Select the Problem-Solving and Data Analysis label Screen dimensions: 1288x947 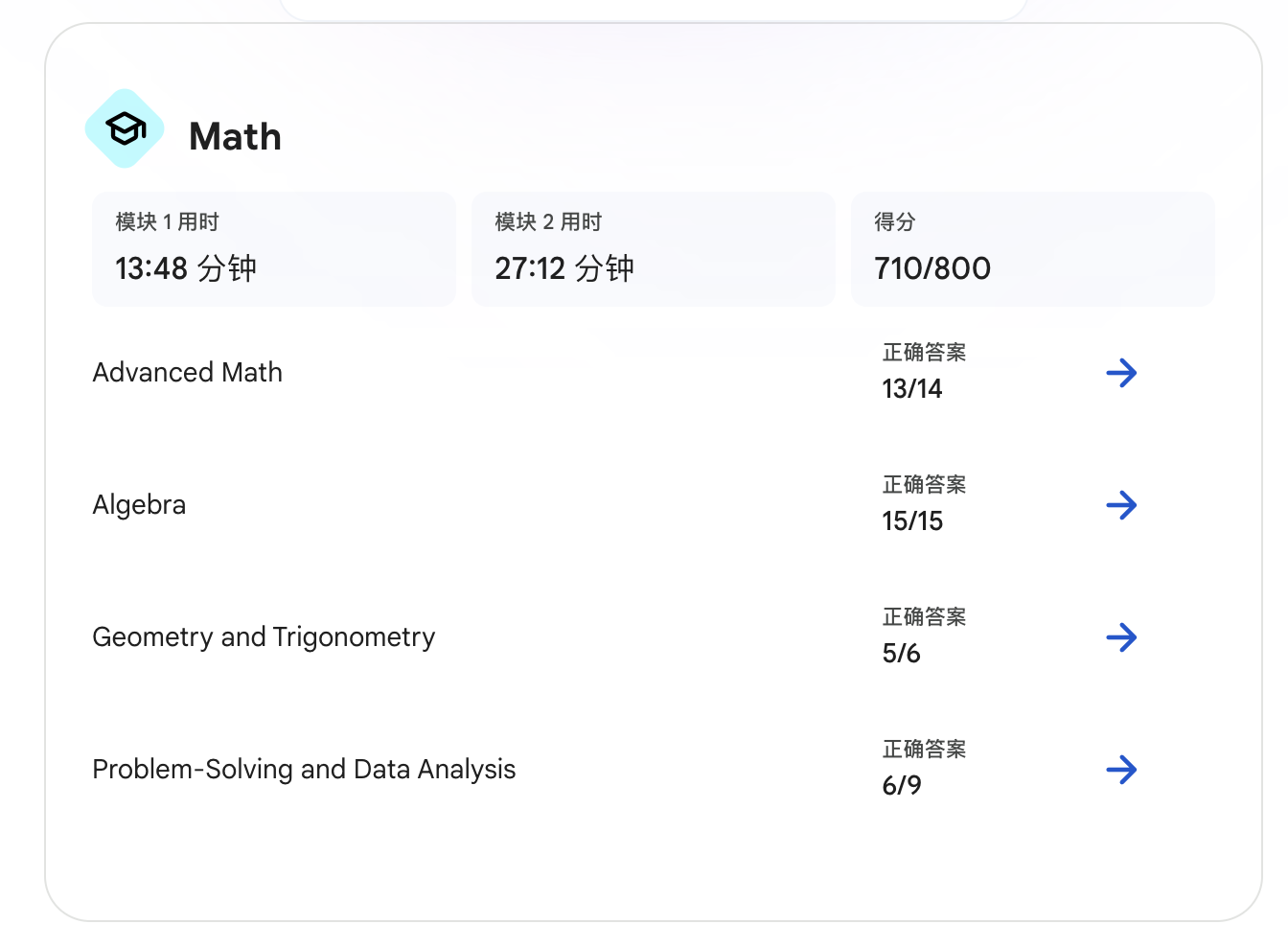coord(304,770)
